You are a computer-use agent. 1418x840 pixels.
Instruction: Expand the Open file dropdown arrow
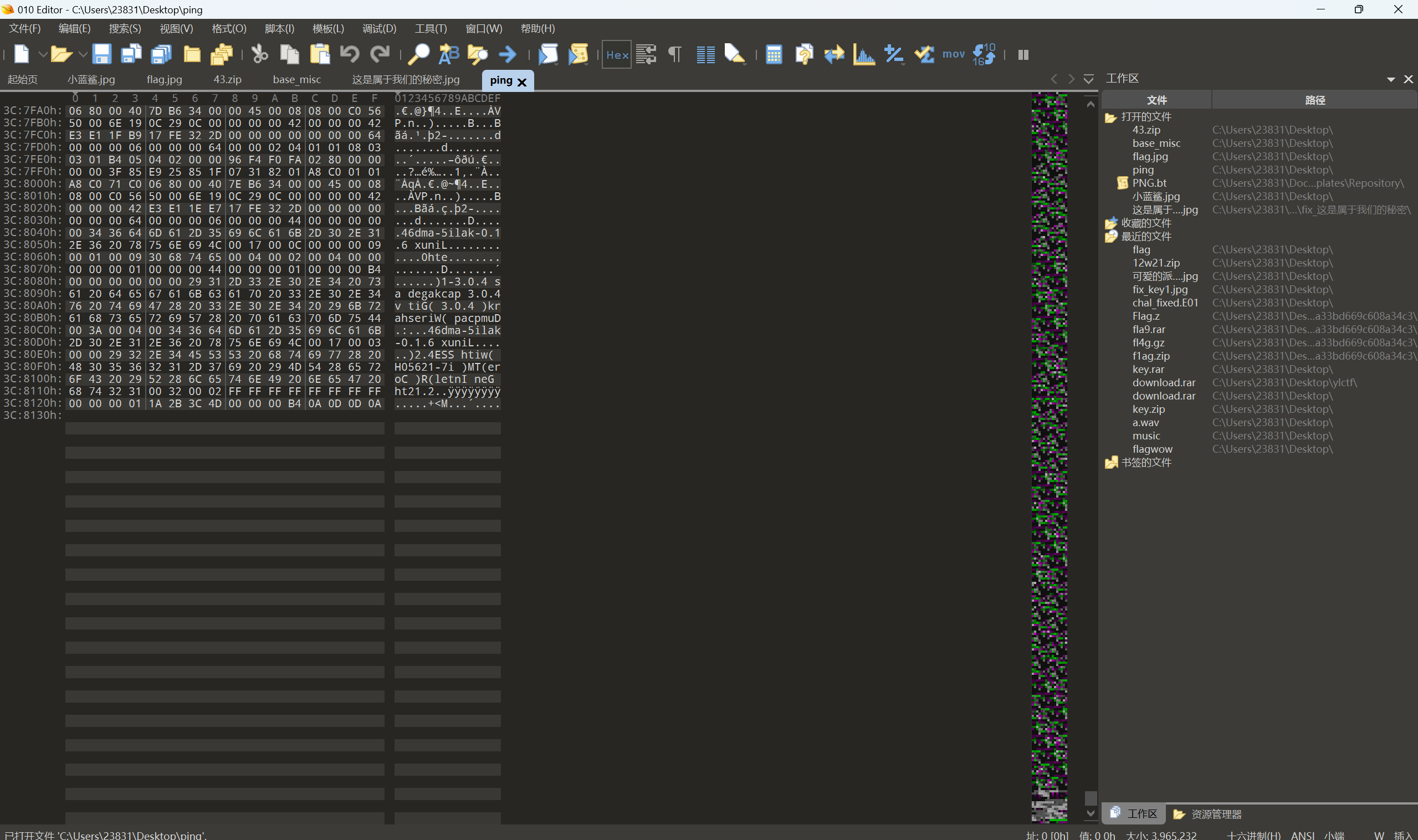[83, 54]
